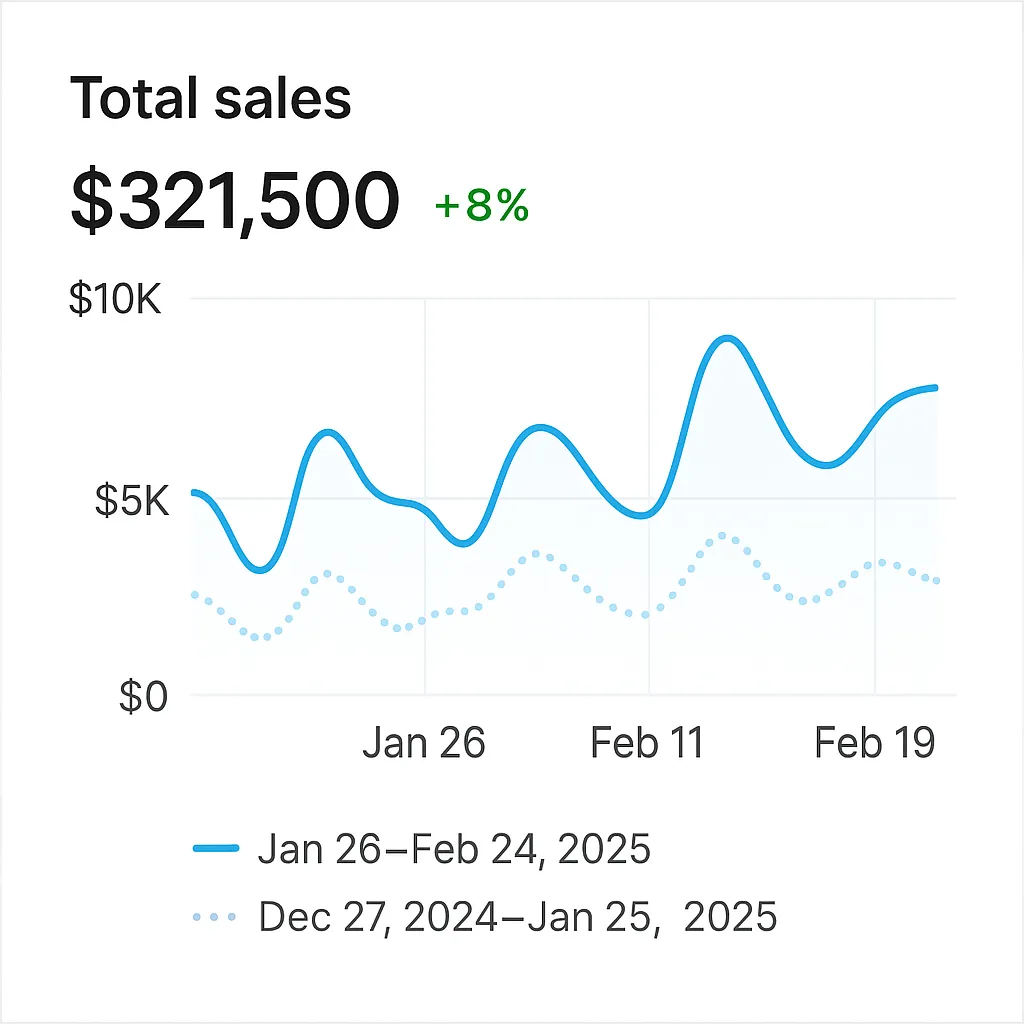Click the right end of the solid line
The height and width of the screenshot is (1024, 1024).
point(936,387)
